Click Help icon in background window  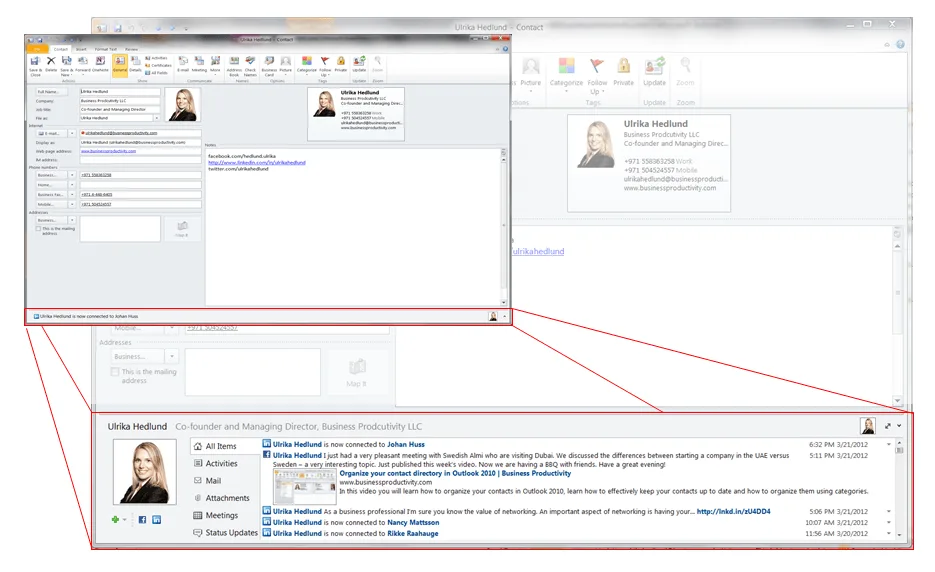click(900, 44)
